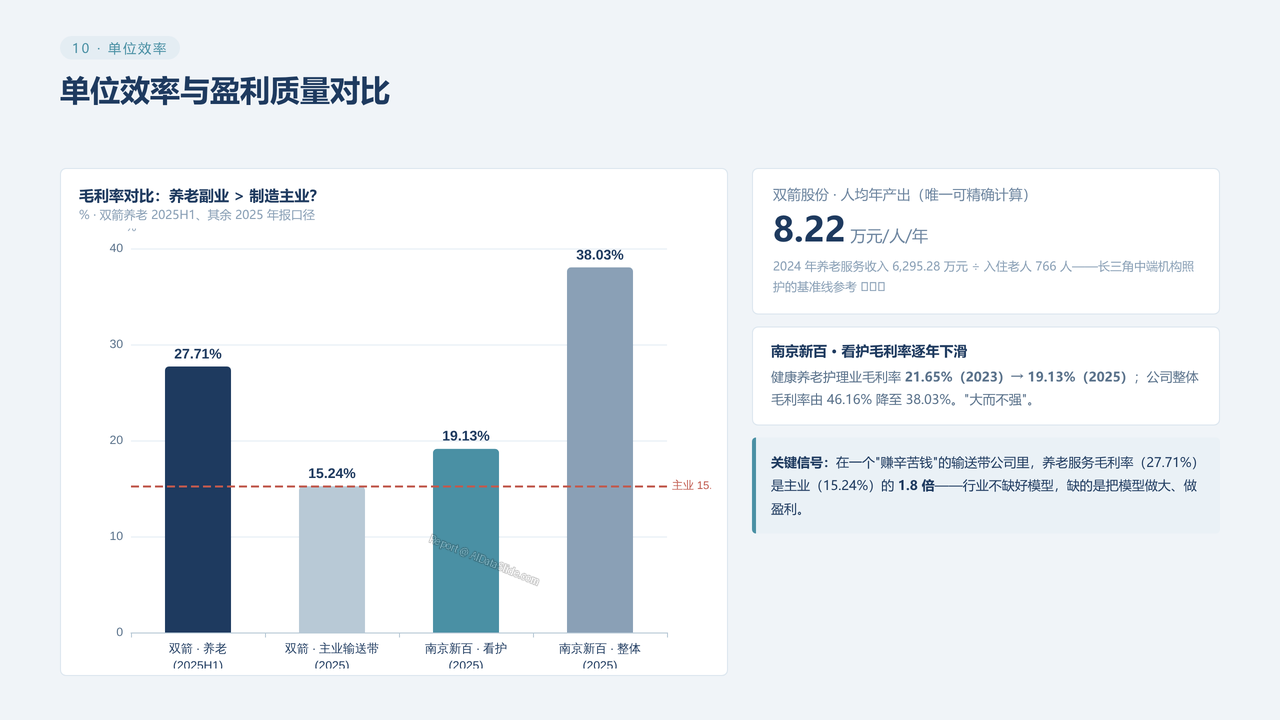Click the 19.13% bar value label
This screenshot has height=720, width=1280.
466,436
